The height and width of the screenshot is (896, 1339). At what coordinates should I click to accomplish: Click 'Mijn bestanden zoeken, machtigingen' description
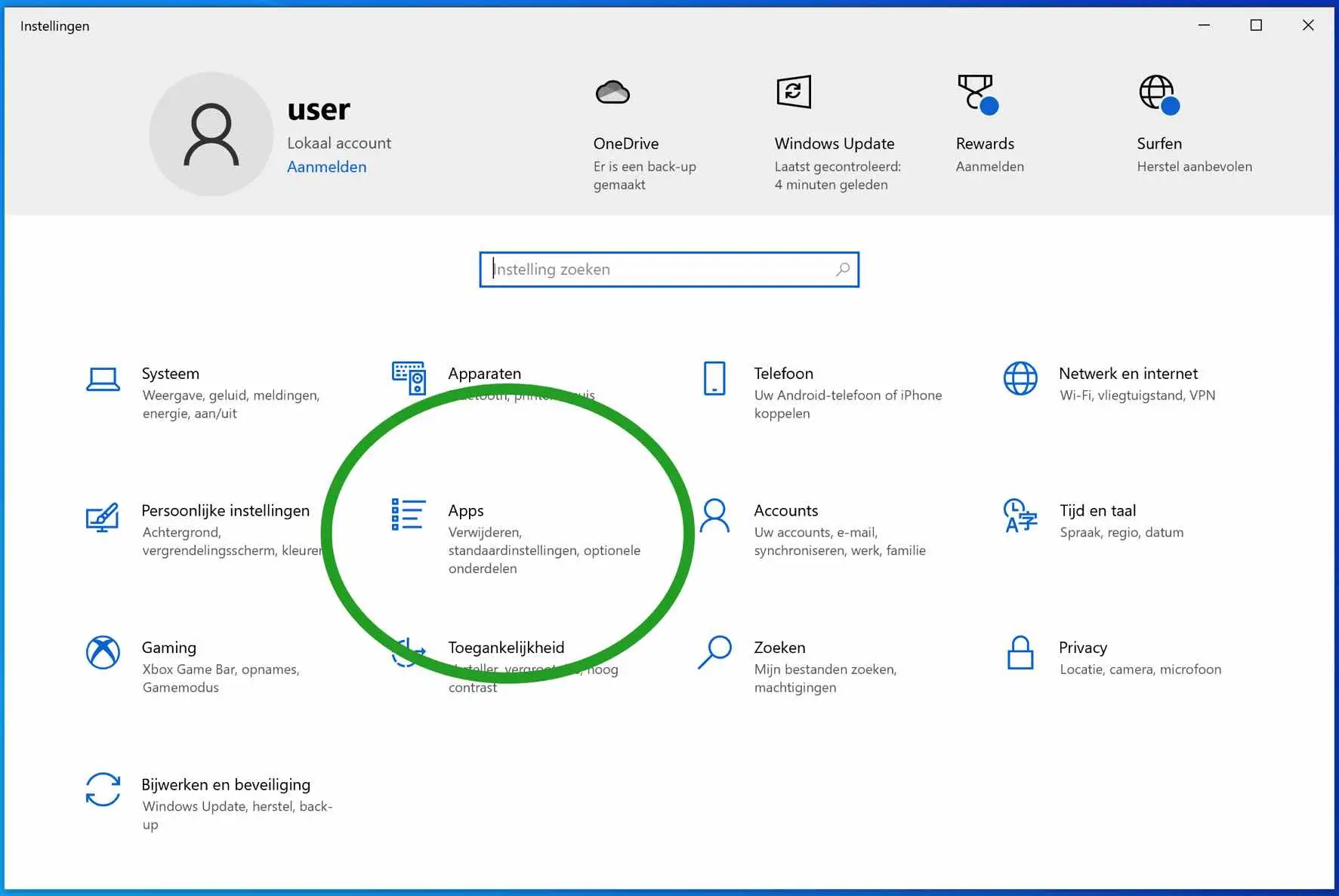point(825,679)
